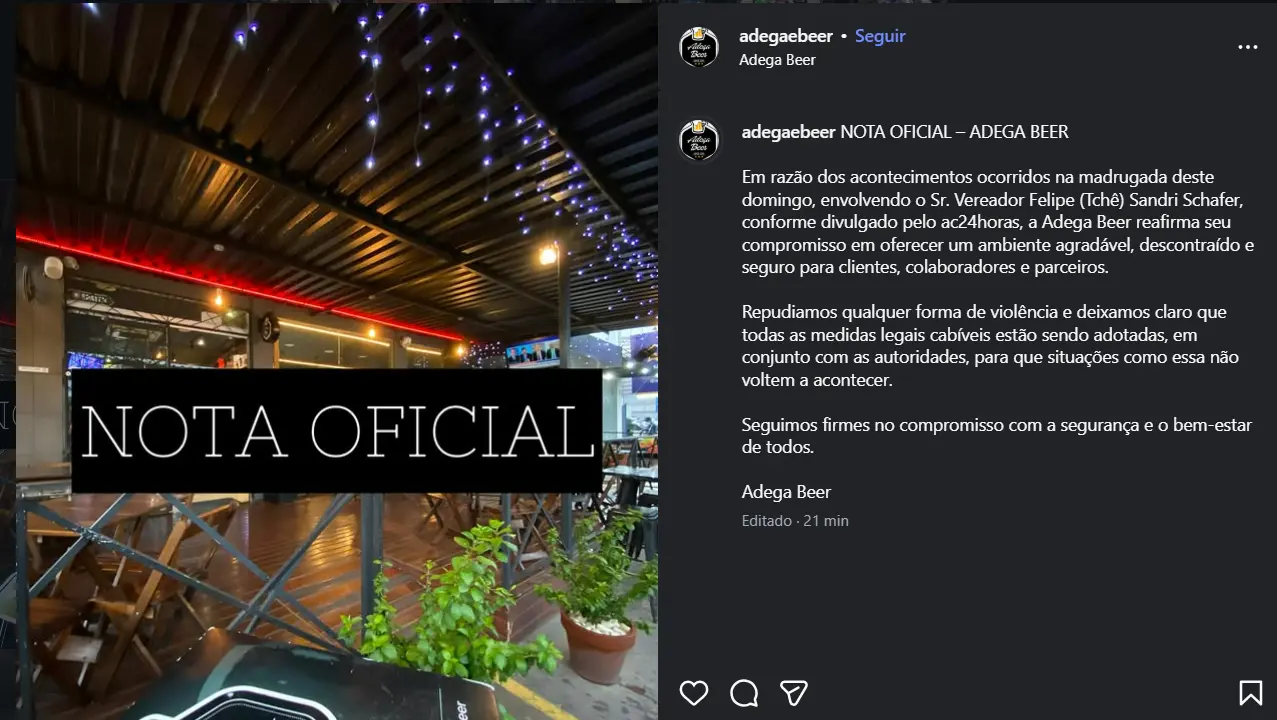
Task: Select the NOTA OFICIAL banner on the photo
Action: (x=337, y=431)
